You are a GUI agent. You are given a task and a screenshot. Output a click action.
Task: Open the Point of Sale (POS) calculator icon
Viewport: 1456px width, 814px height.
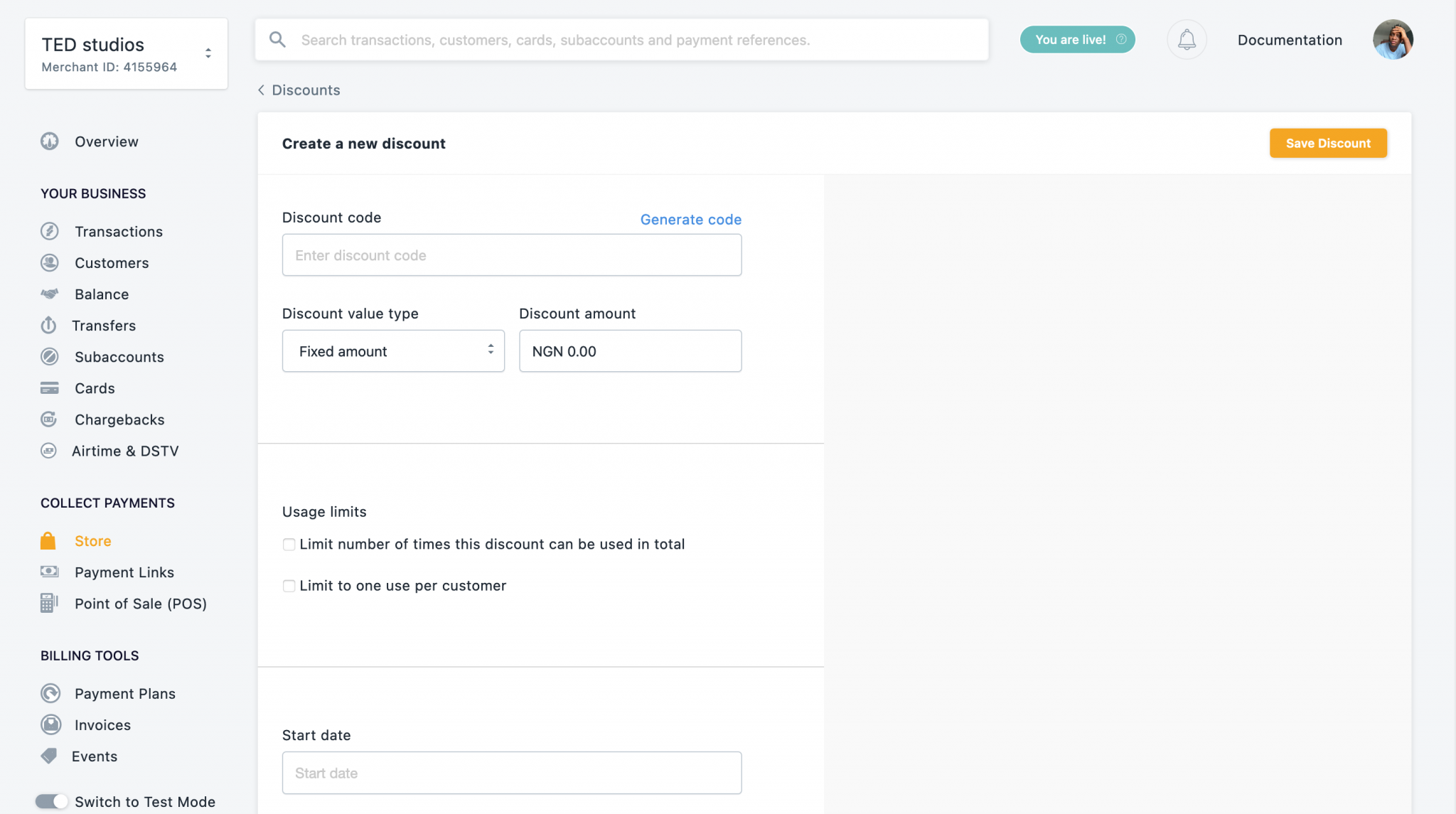coord(49,603)
